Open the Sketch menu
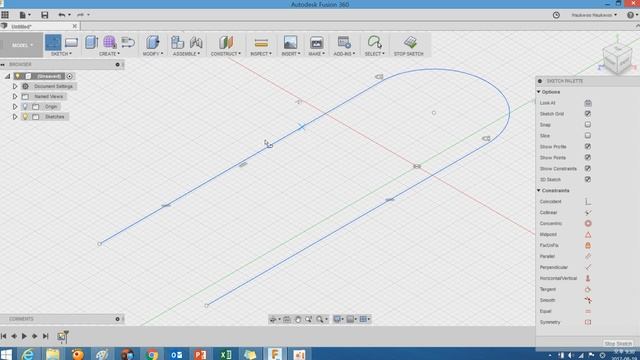 pyautogui.click(x=61, y=54)
